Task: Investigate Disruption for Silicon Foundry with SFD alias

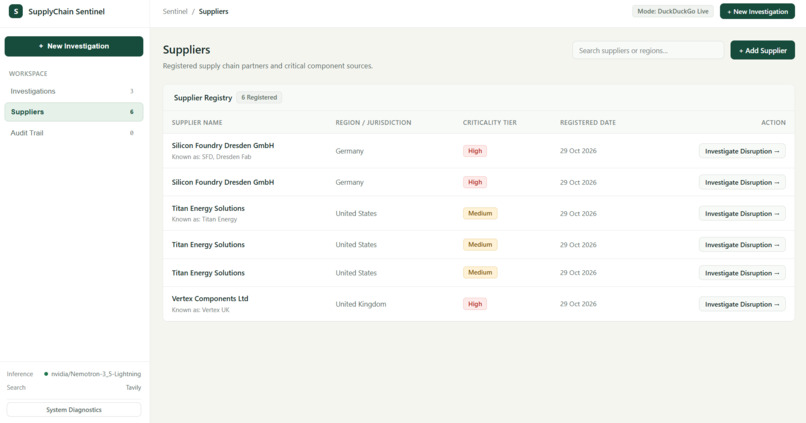Action: pos(742,151)
